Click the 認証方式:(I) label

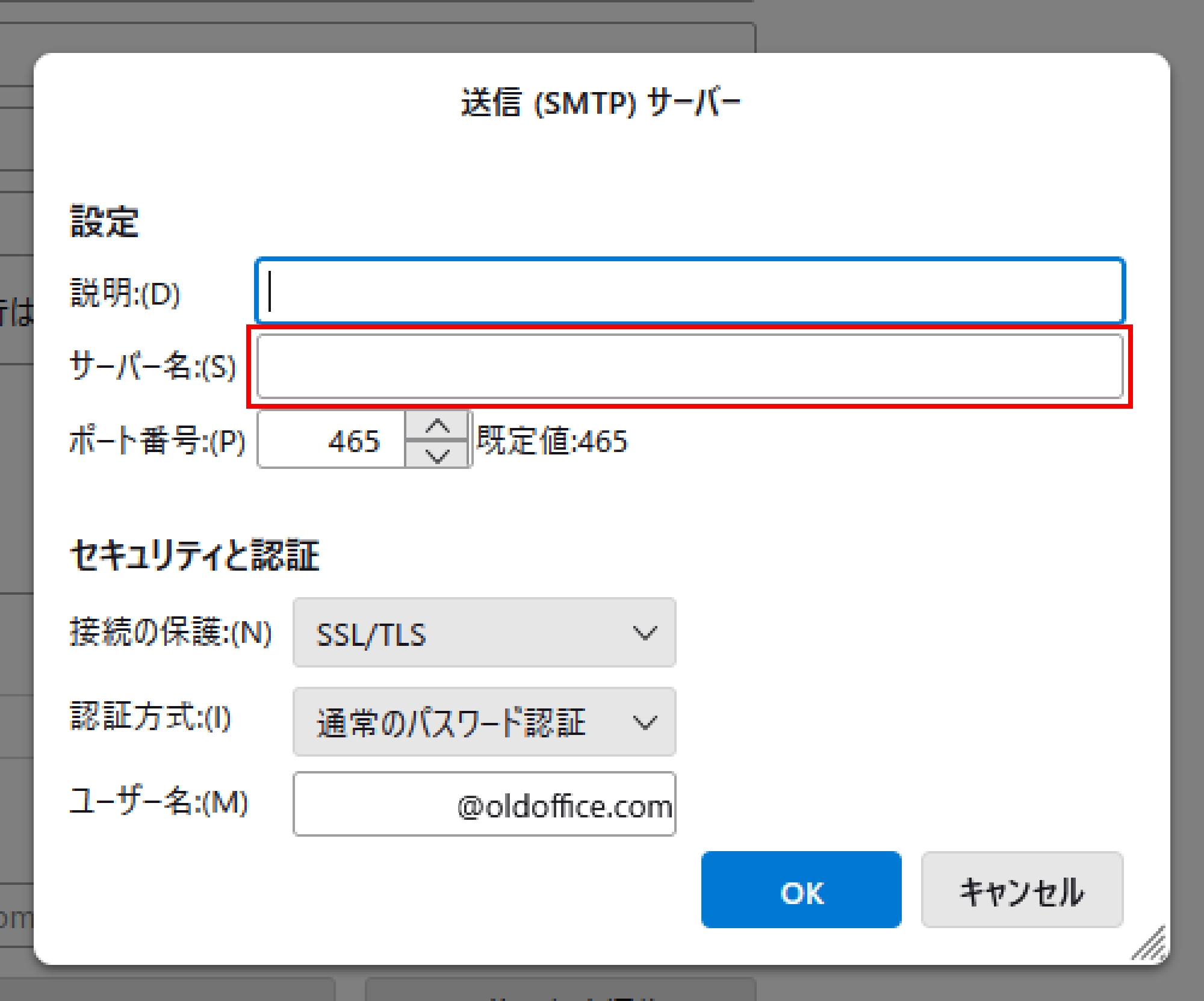pos(150,717)
